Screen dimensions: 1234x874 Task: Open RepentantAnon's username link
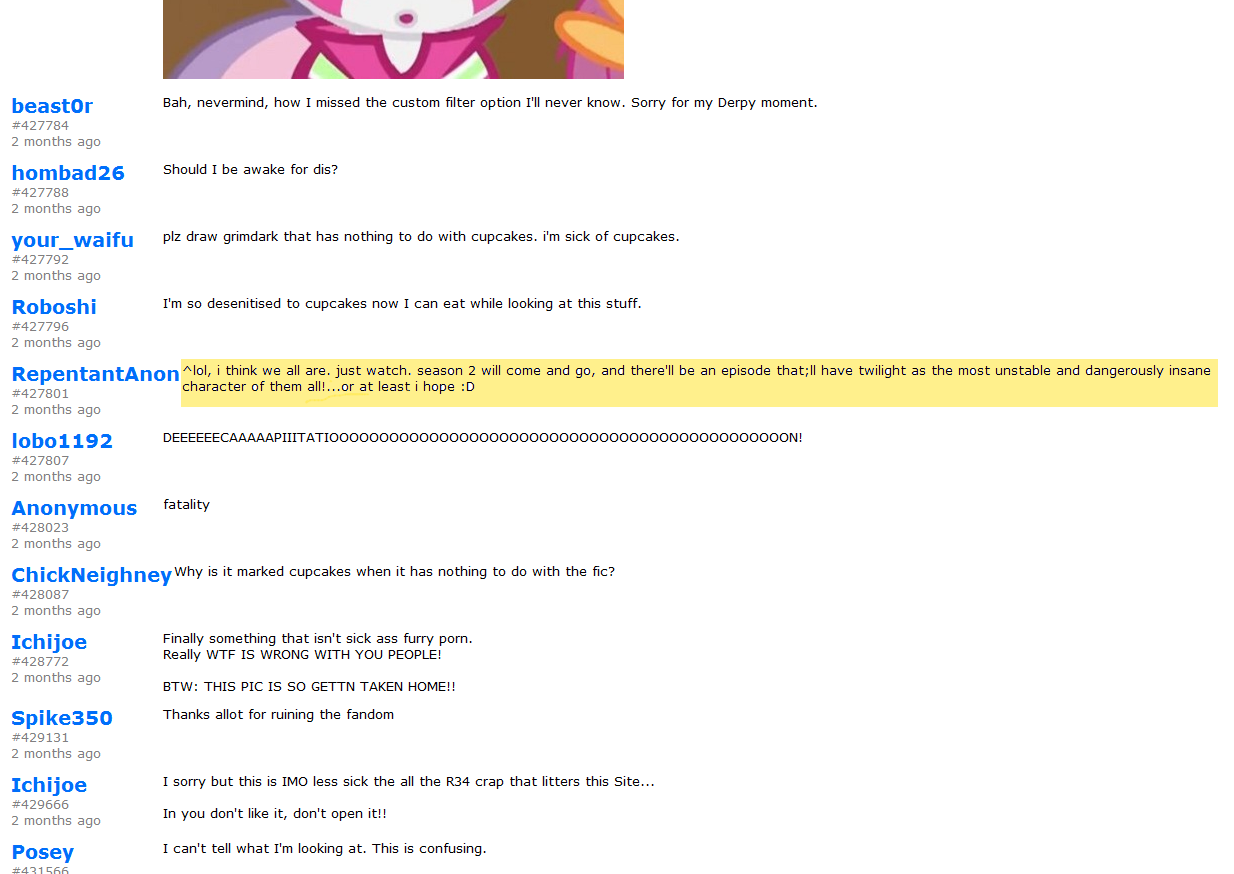[96, 374]
